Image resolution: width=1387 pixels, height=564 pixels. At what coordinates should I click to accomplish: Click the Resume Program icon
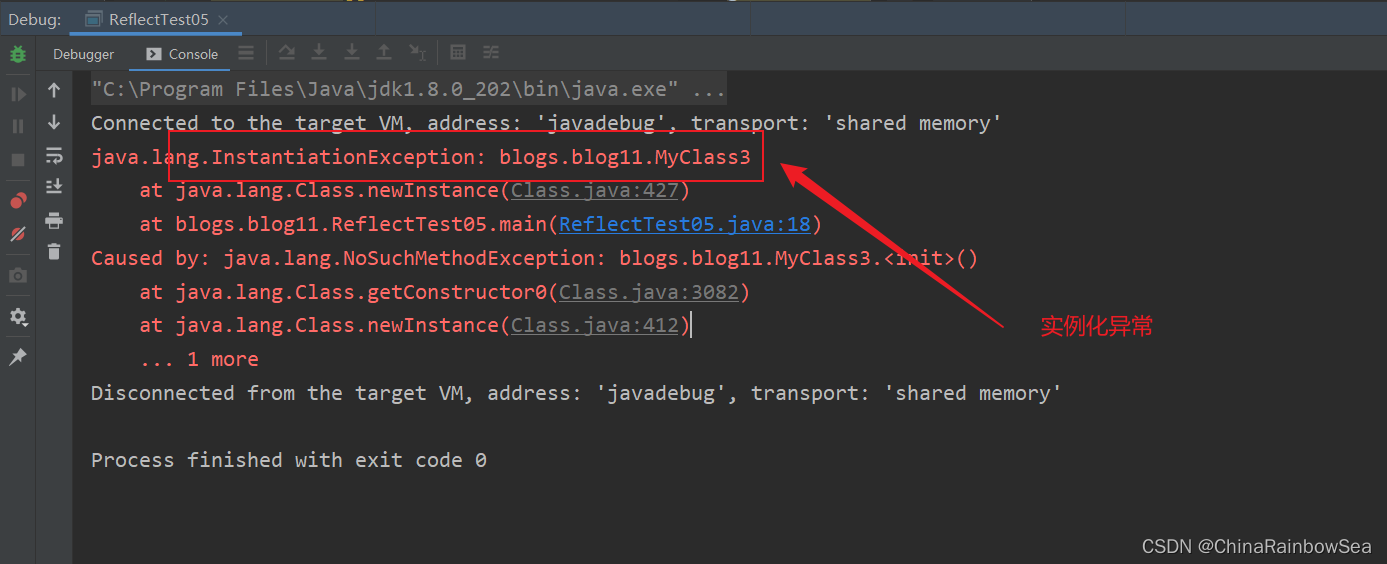coord(18,94)
